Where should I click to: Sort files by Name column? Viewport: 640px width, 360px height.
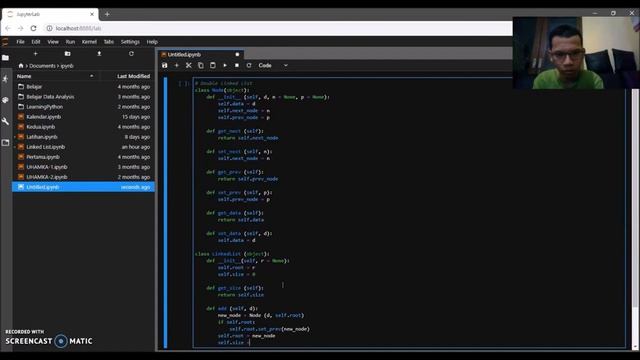[55, 76]
